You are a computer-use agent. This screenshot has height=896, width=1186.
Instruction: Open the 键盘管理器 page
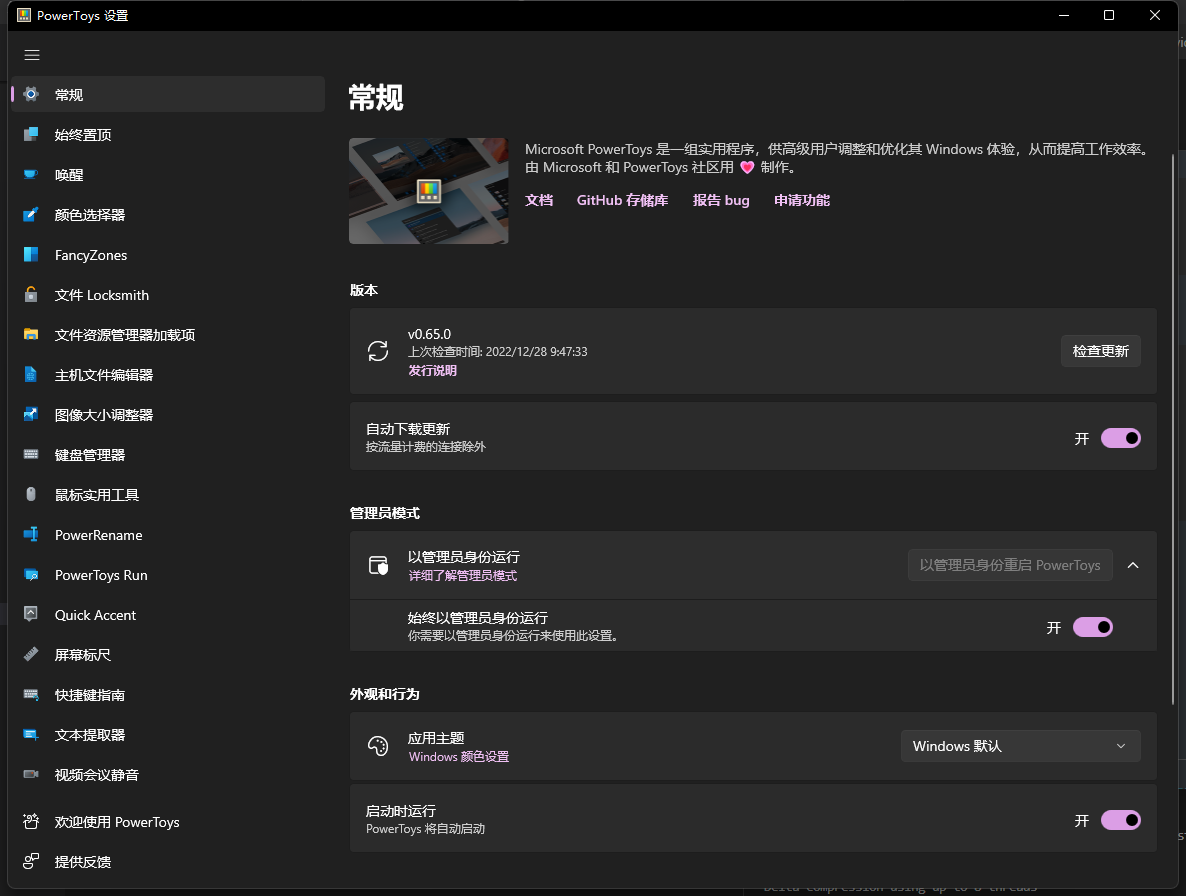(168, 455)
